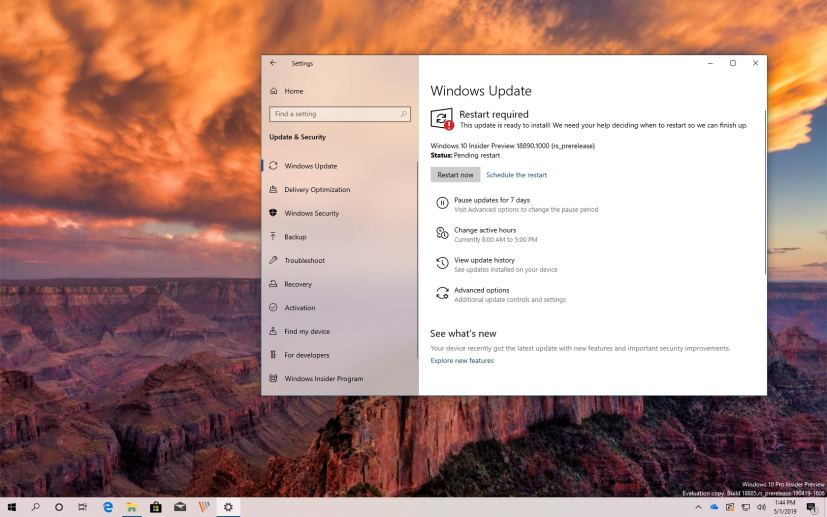Minimize the Settings window

(x=710, y=63)
